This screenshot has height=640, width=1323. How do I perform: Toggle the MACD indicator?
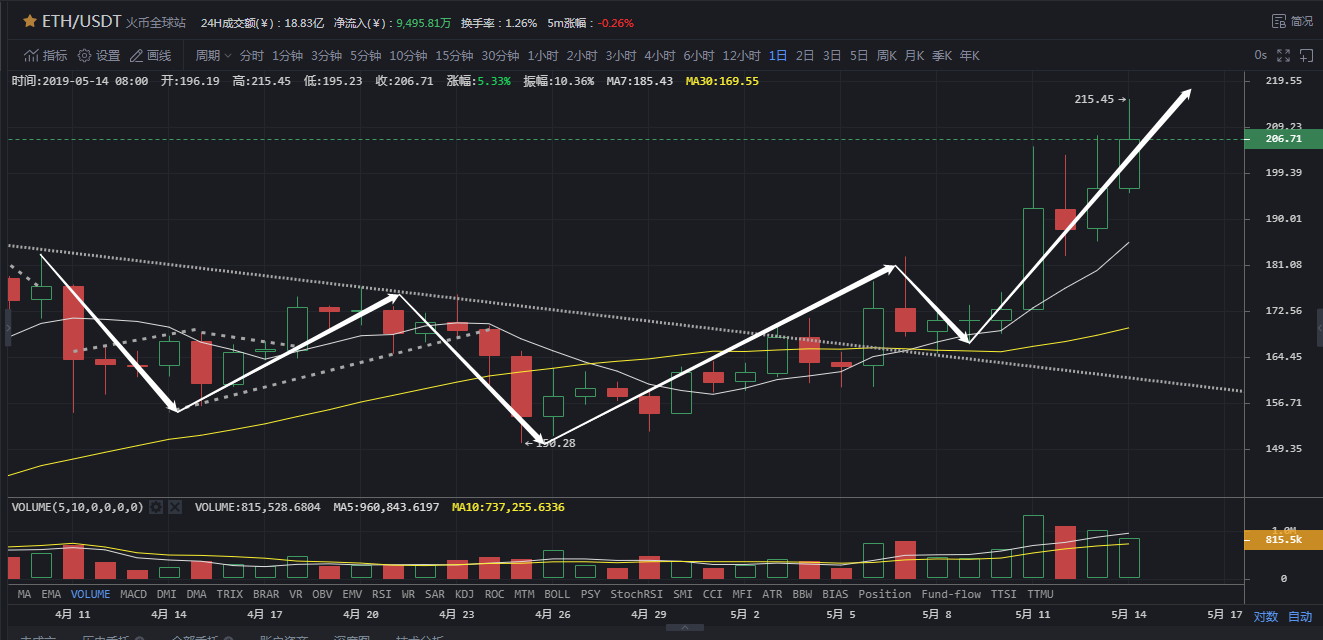[x=133, y=594]
